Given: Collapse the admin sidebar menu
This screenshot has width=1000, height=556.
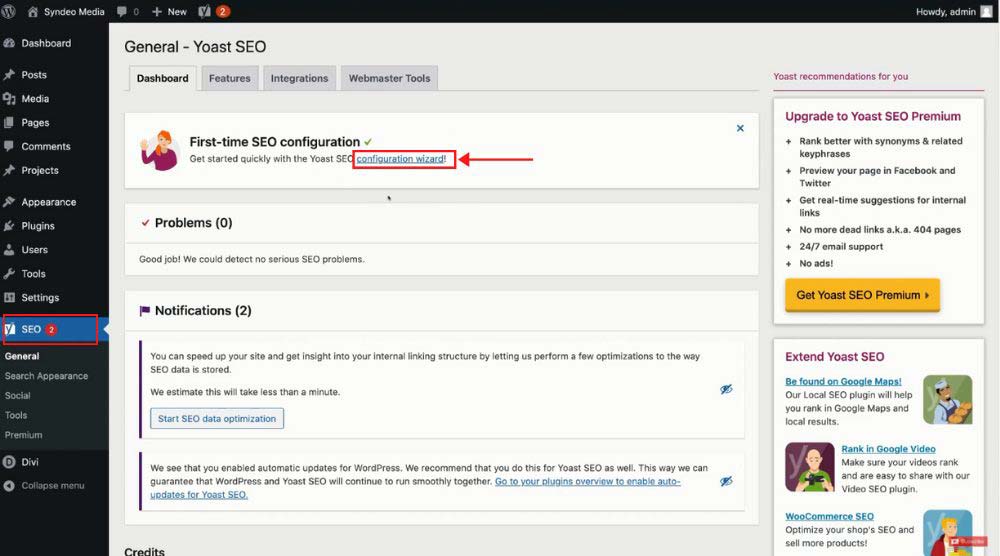Looking at the screenshot, I should [x=52, y=486].
